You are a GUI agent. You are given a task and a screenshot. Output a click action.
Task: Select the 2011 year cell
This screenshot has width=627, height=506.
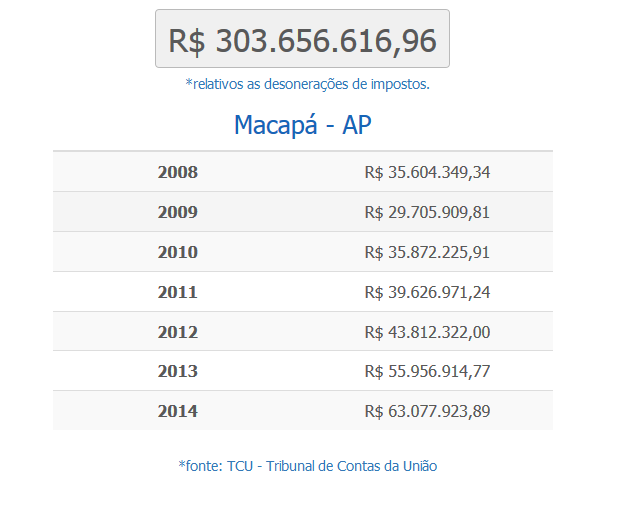tap(178, 292)
